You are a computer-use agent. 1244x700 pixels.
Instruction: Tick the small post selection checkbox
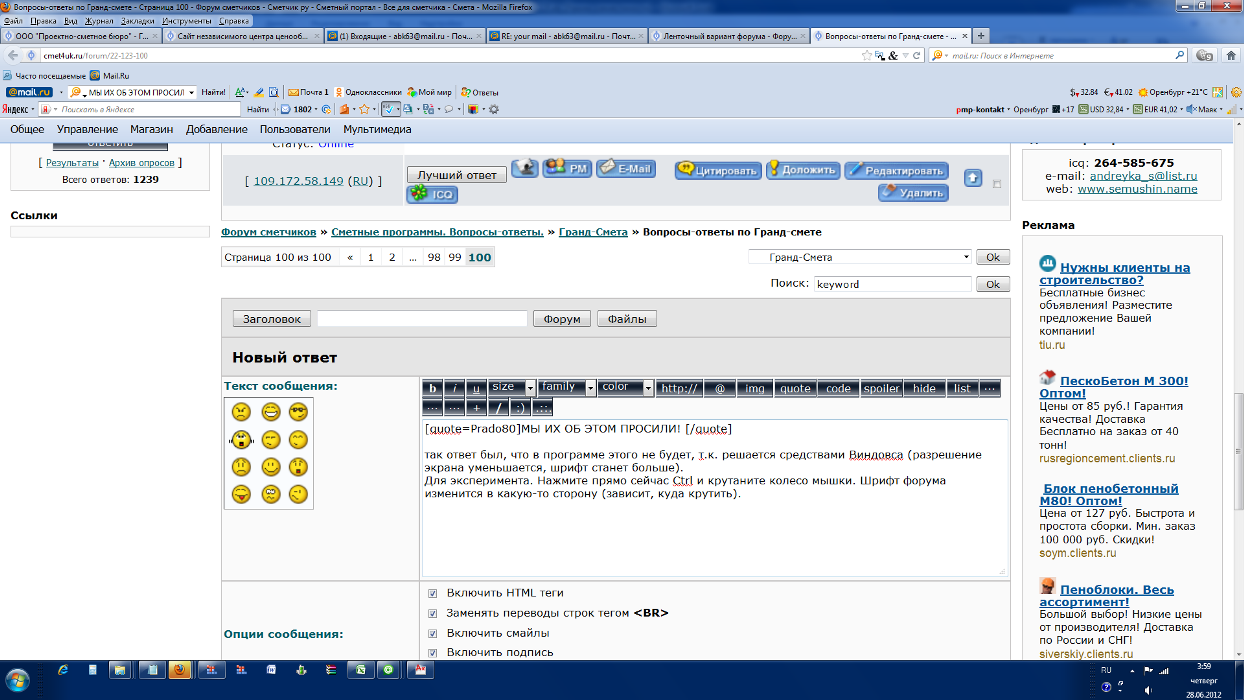tap(996, 184)
